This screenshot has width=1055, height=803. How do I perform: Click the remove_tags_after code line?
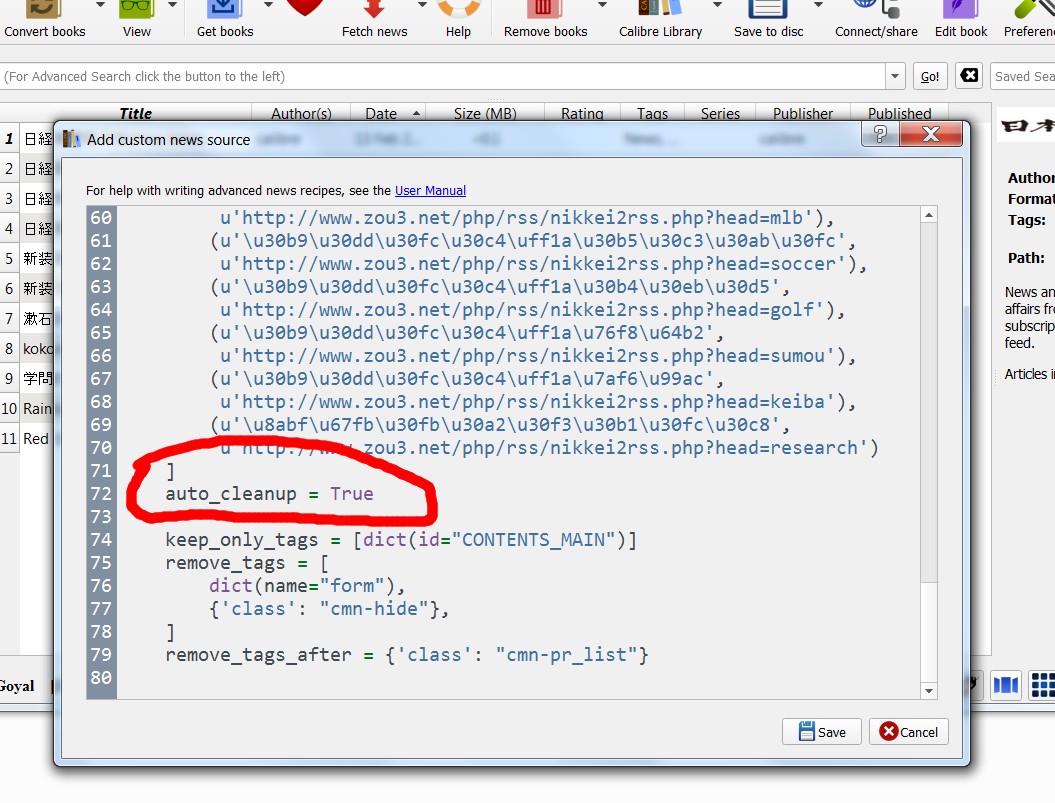[x=407, y=655]
